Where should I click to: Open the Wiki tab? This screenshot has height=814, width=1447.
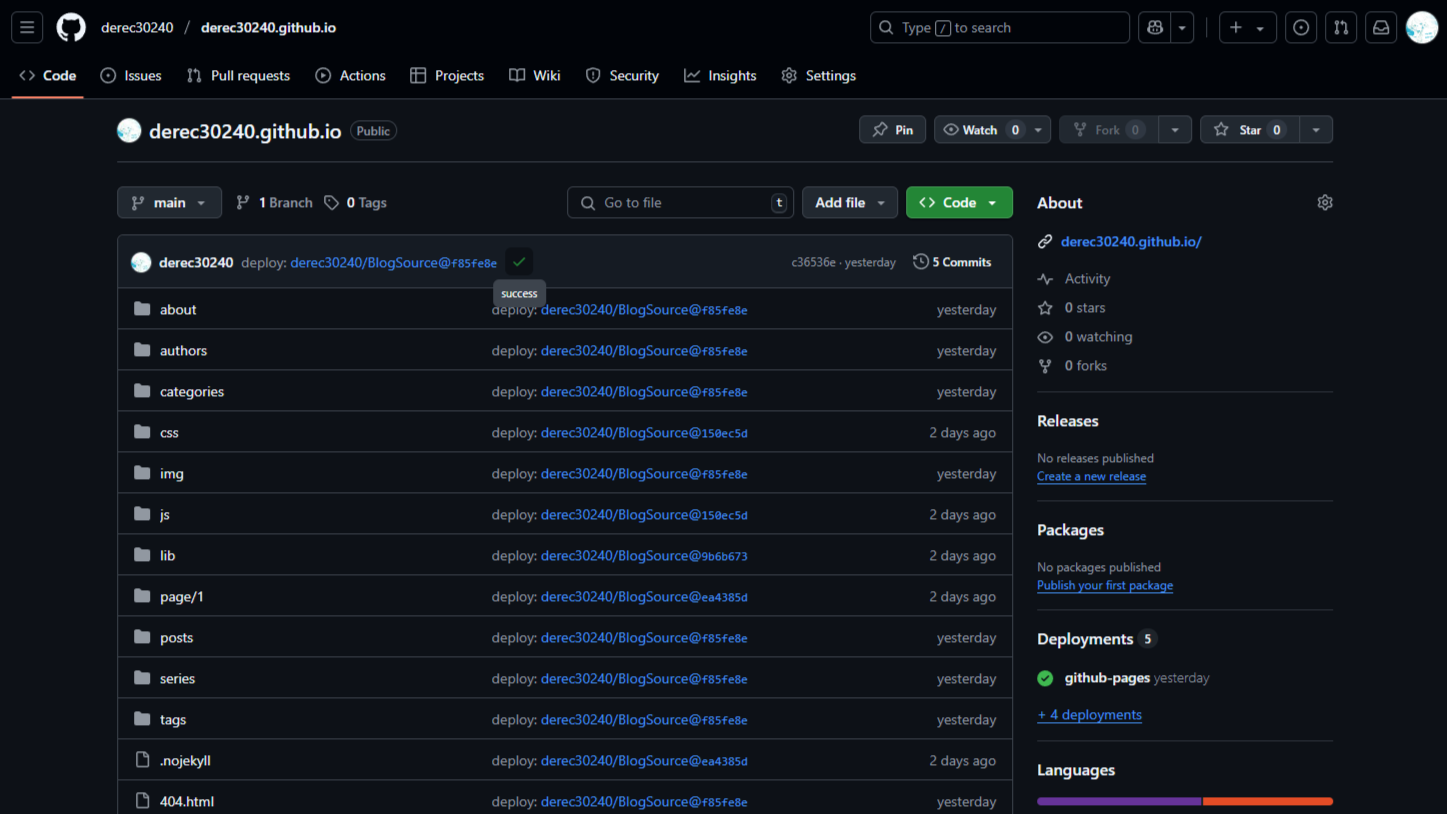534,76
